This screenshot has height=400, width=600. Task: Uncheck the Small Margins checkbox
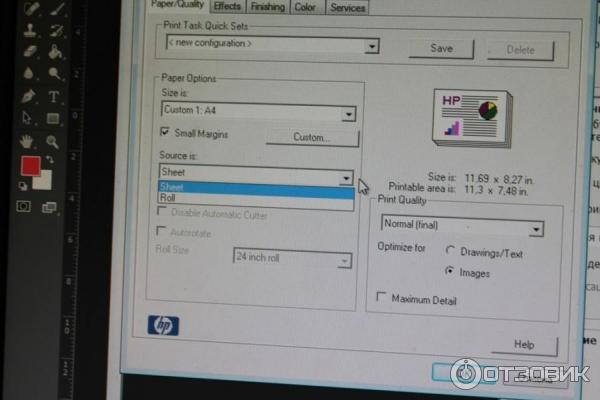pos(165,132)
